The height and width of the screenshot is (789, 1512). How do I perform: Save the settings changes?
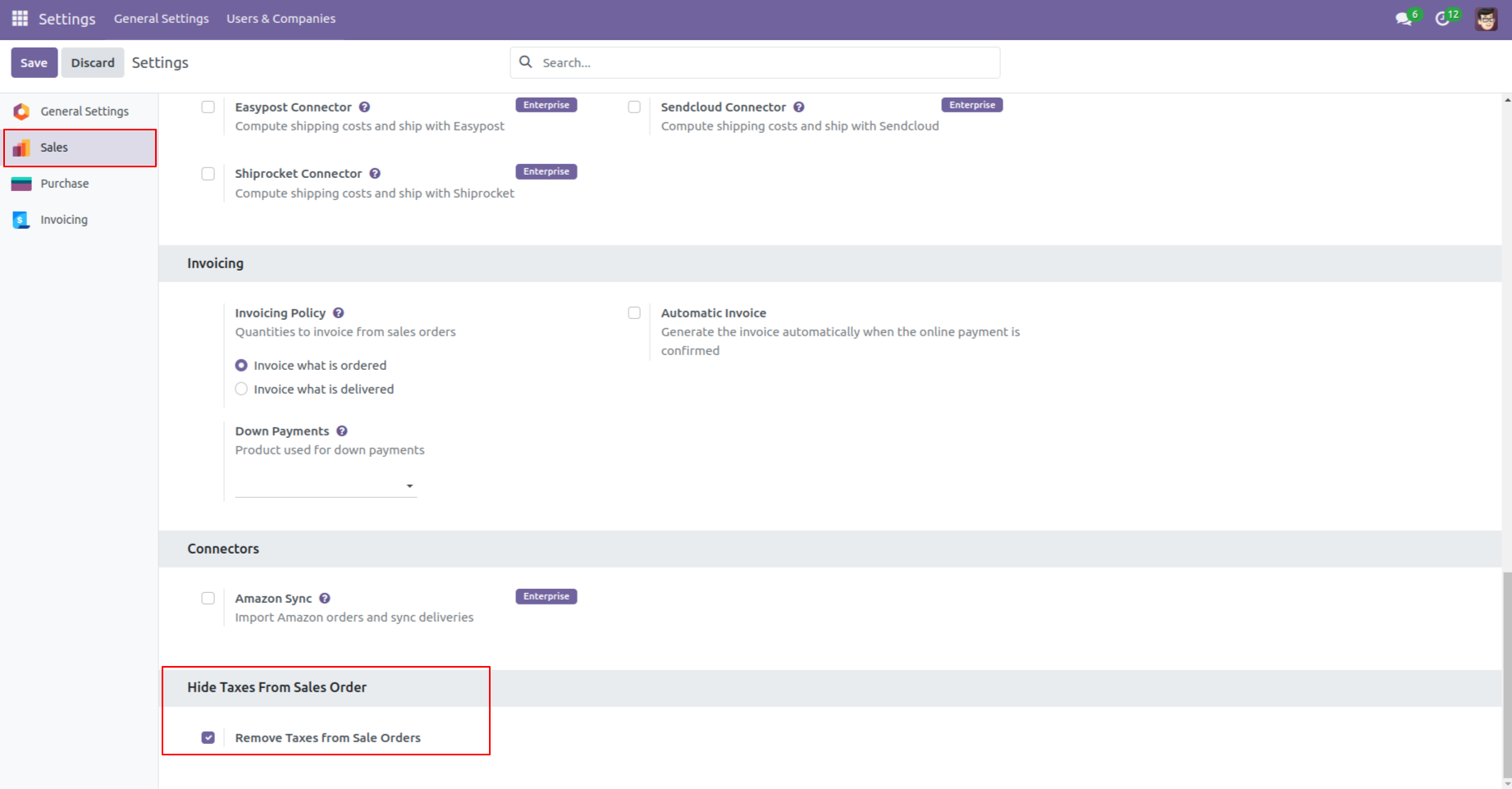pos(34,62)
